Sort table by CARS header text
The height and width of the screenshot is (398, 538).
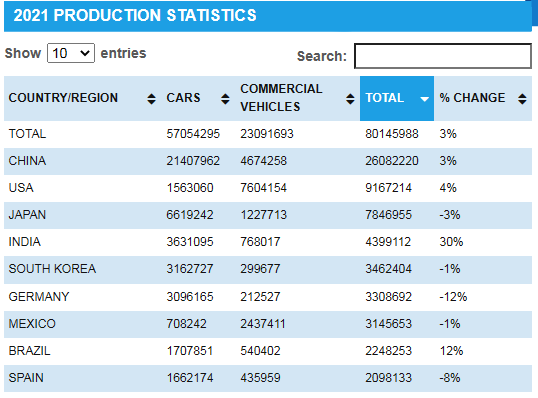point(183,98)
